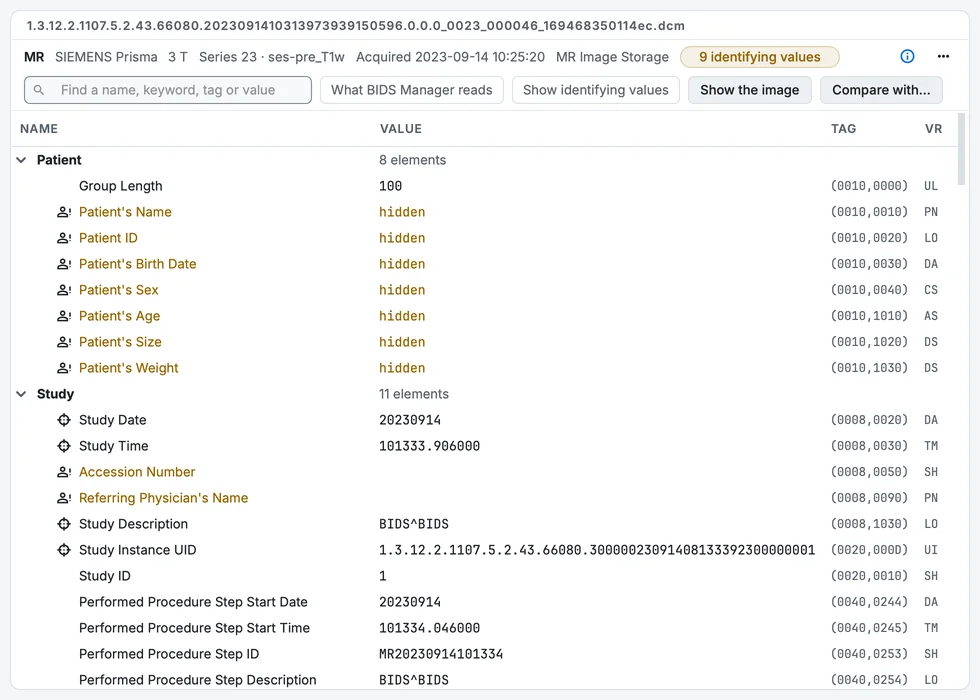Click identifying icon beside Patient's Birth Date
This screenshot has width=980, height=700.
click(64, 264)
